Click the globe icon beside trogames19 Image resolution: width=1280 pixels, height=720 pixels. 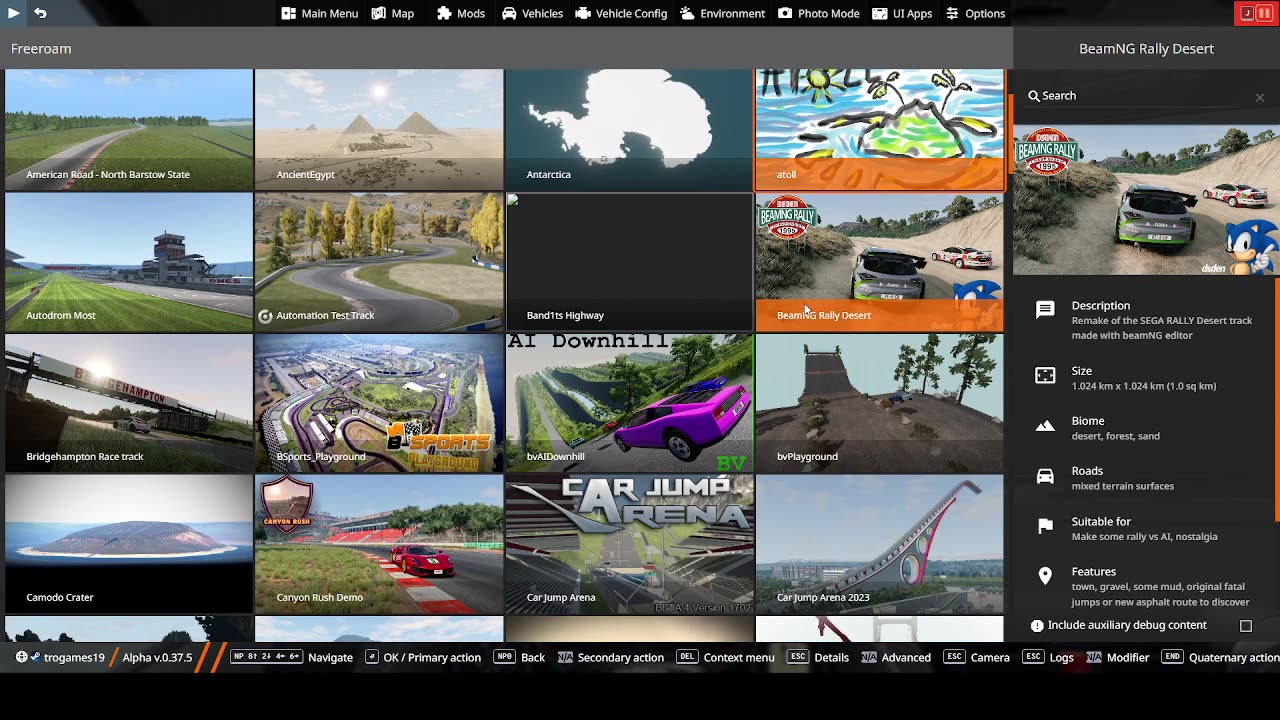[x=22, y=657]
